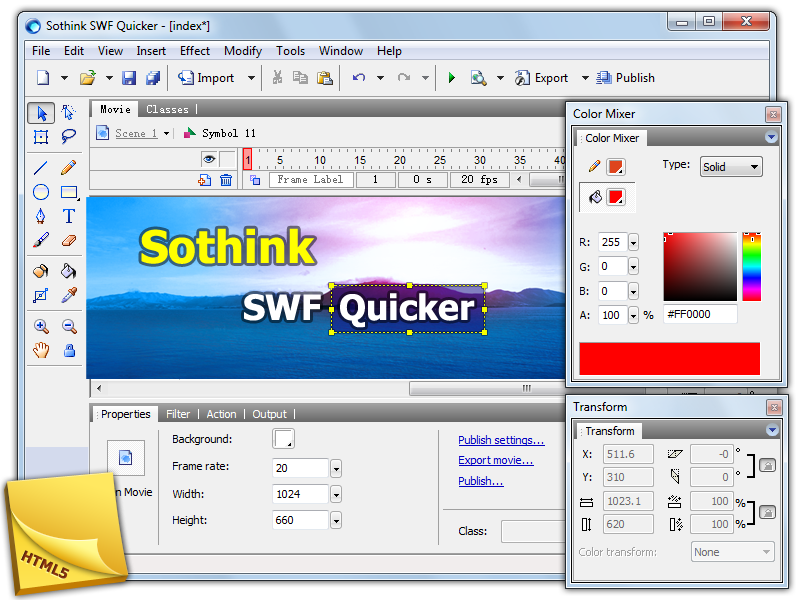
Task: Select the Zoom In tool
Action: [x=41, y=327]
